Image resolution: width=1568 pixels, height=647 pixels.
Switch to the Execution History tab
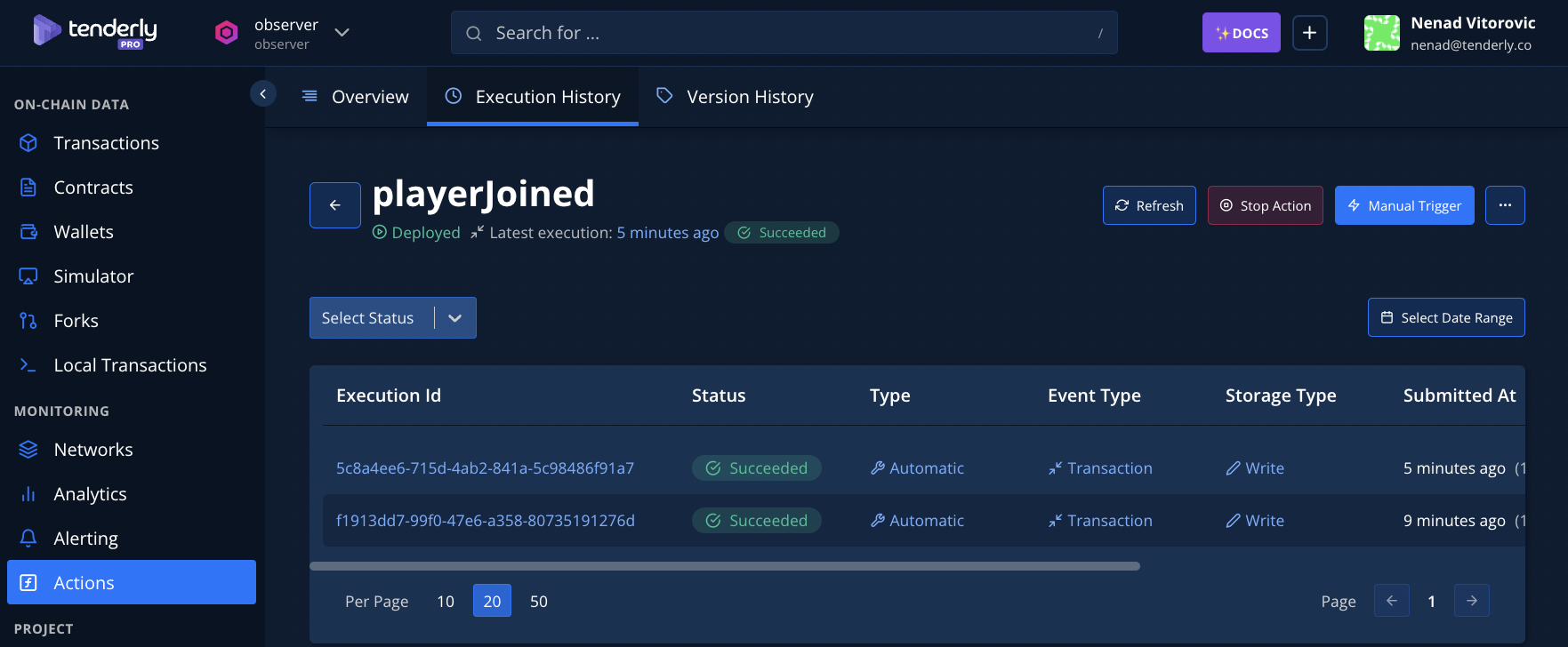pyautogui.click(x=533, y=97)
